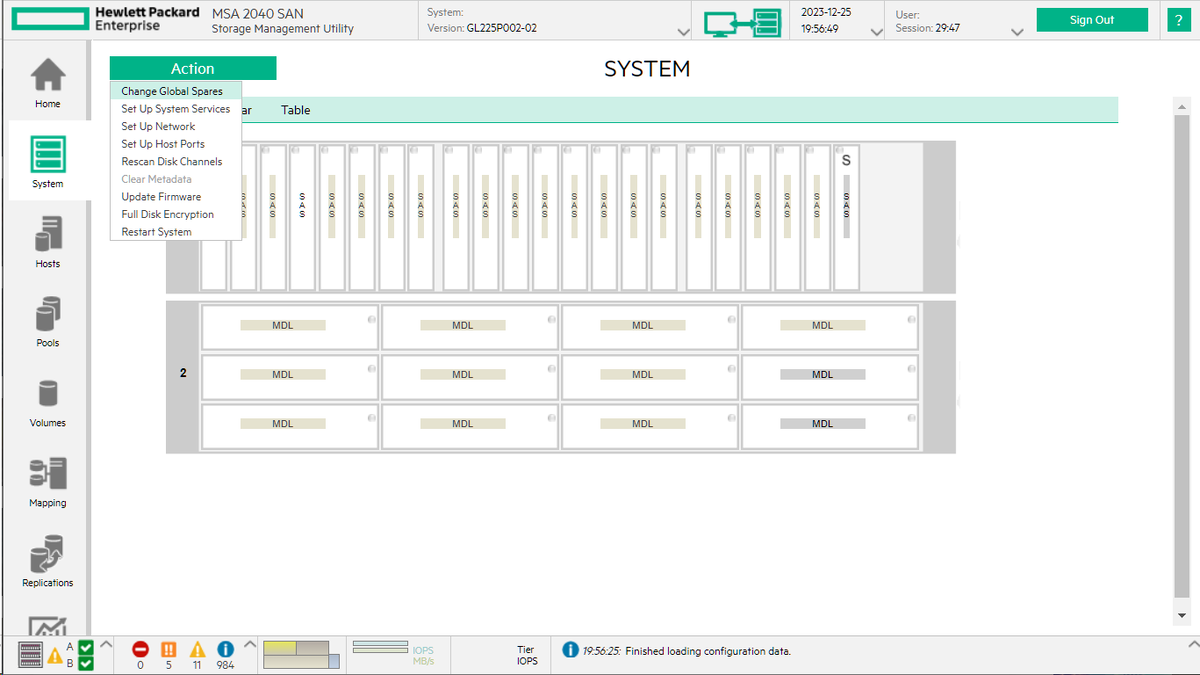Click the Session 29:47 timer text
1200x675 pixels.
click(927, 28)
